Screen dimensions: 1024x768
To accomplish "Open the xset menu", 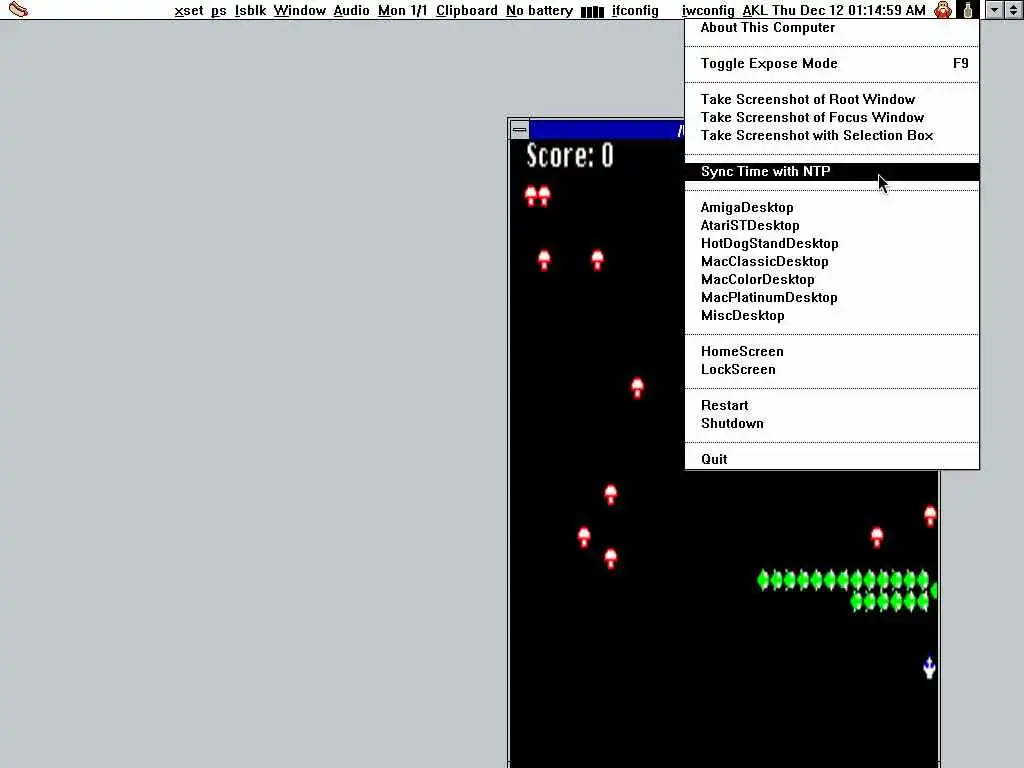I will [189, 10].
